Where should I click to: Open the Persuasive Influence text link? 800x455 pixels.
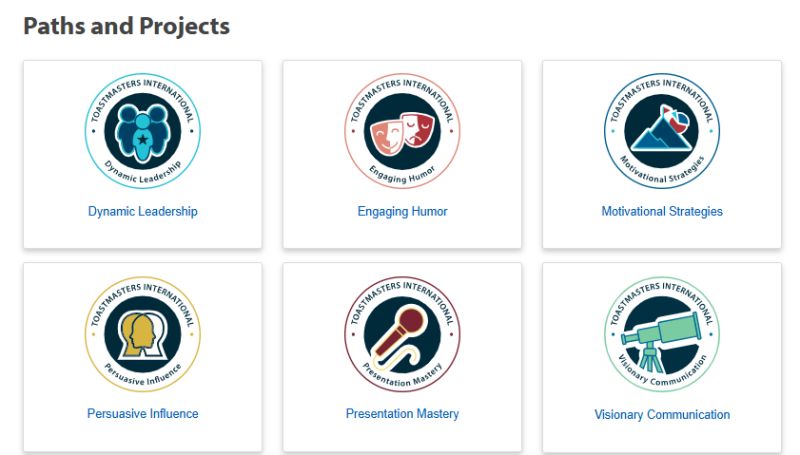click(143, 413)
